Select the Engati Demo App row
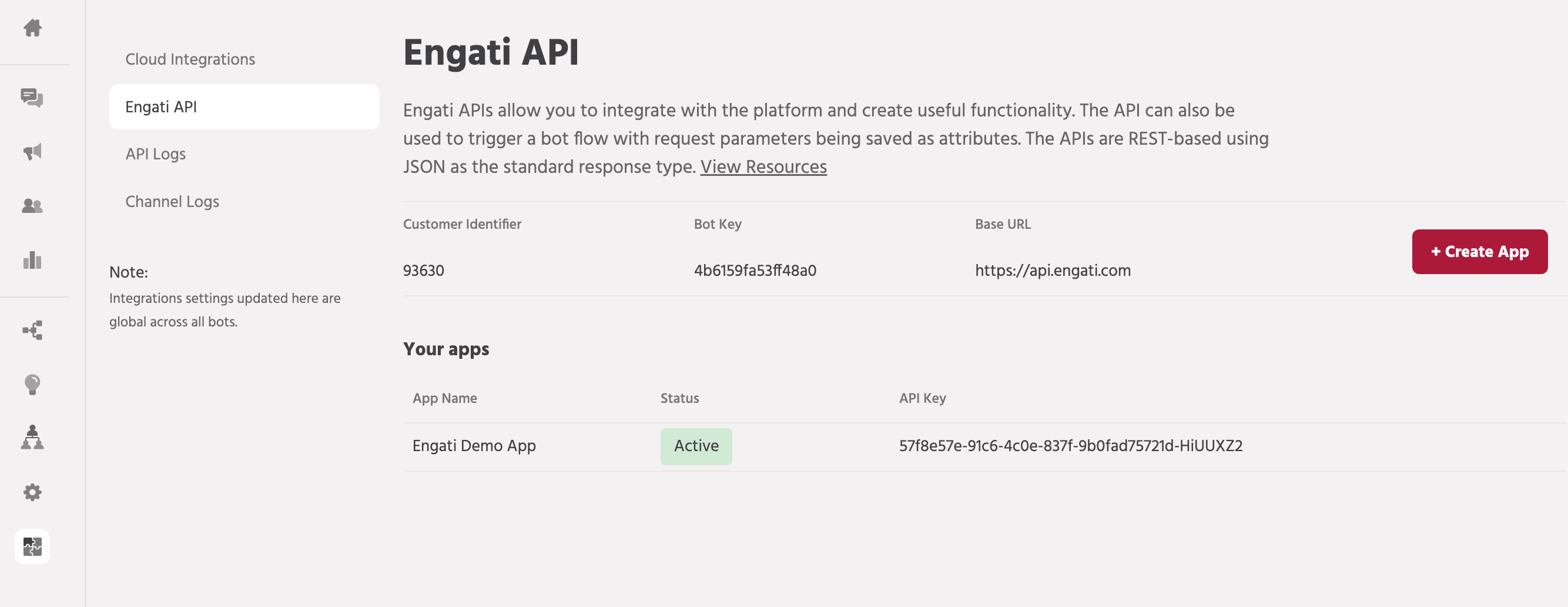Image resolution: width=1568 pixels, height=607 pixels. [x=474, y=445]
